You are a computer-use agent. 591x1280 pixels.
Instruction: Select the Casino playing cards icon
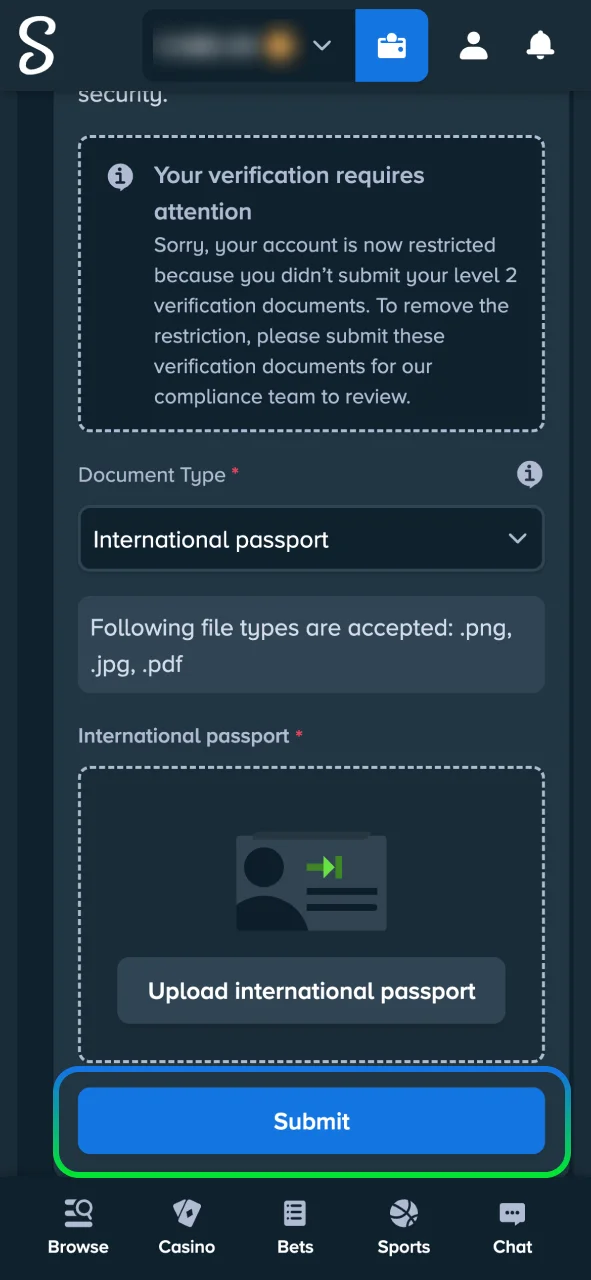[x=186, y=1212]
